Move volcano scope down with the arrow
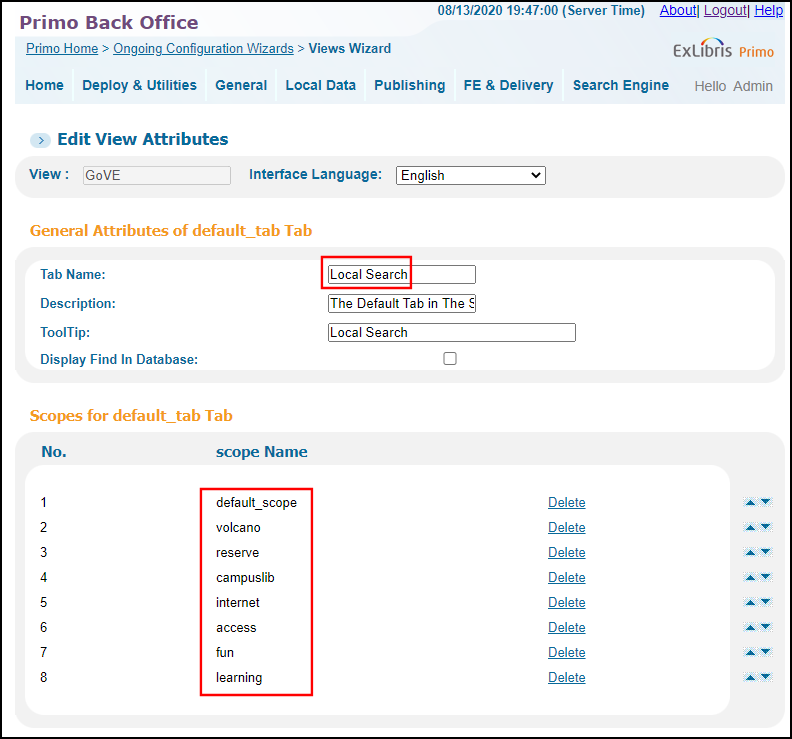The width and height of the screenshot is (792, 739). click(766, 527)
